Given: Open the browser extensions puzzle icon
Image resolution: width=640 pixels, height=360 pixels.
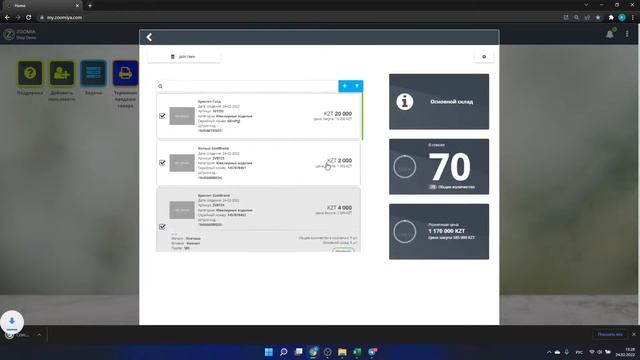Looking at the screenshot, I should point(611,18).
